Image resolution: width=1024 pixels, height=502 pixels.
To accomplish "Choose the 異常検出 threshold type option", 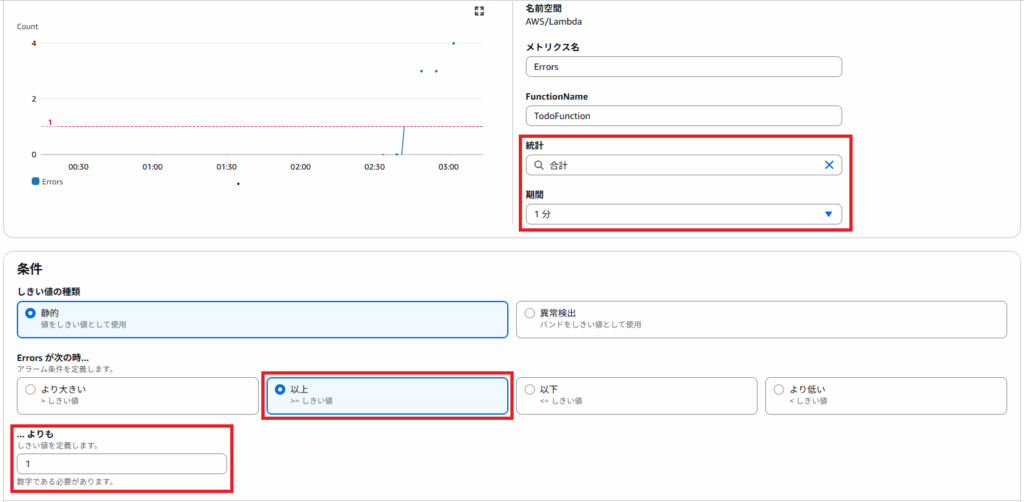I will point(530,313).
